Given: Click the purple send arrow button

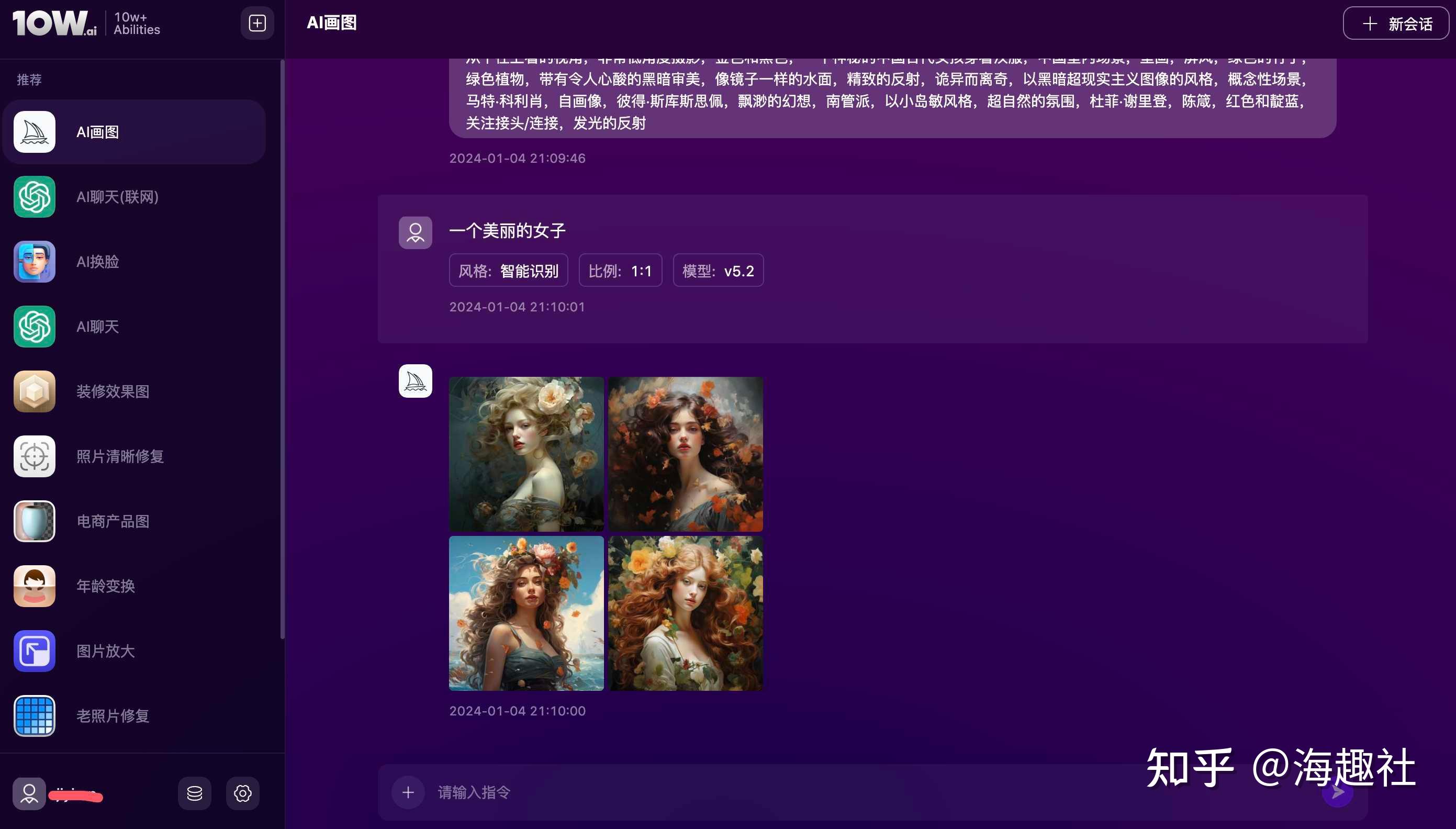Looking at the screenshot, I should pos(1338,792).
